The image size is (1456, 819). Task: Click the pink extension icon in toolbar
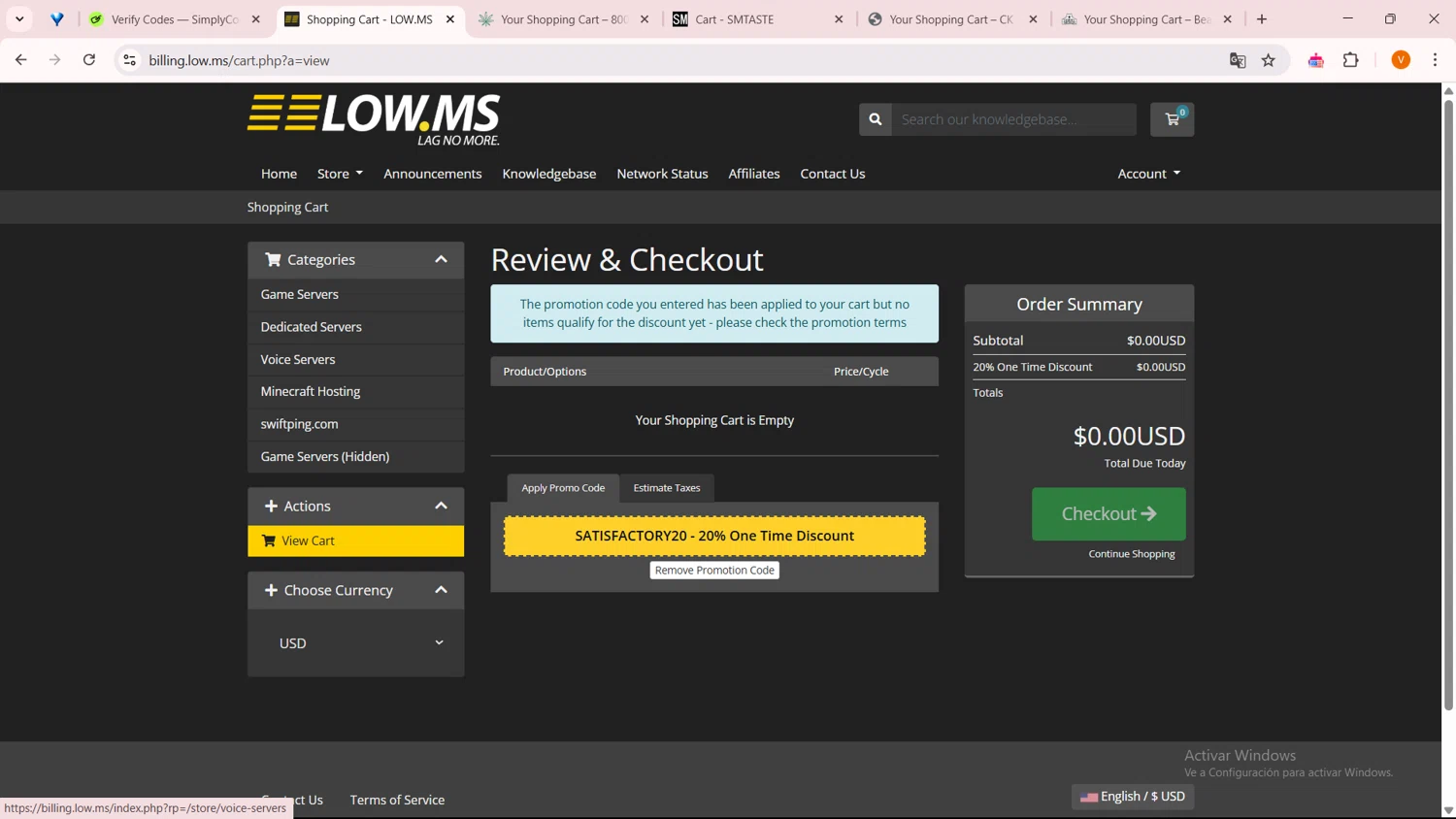[x=1316, y=60]
